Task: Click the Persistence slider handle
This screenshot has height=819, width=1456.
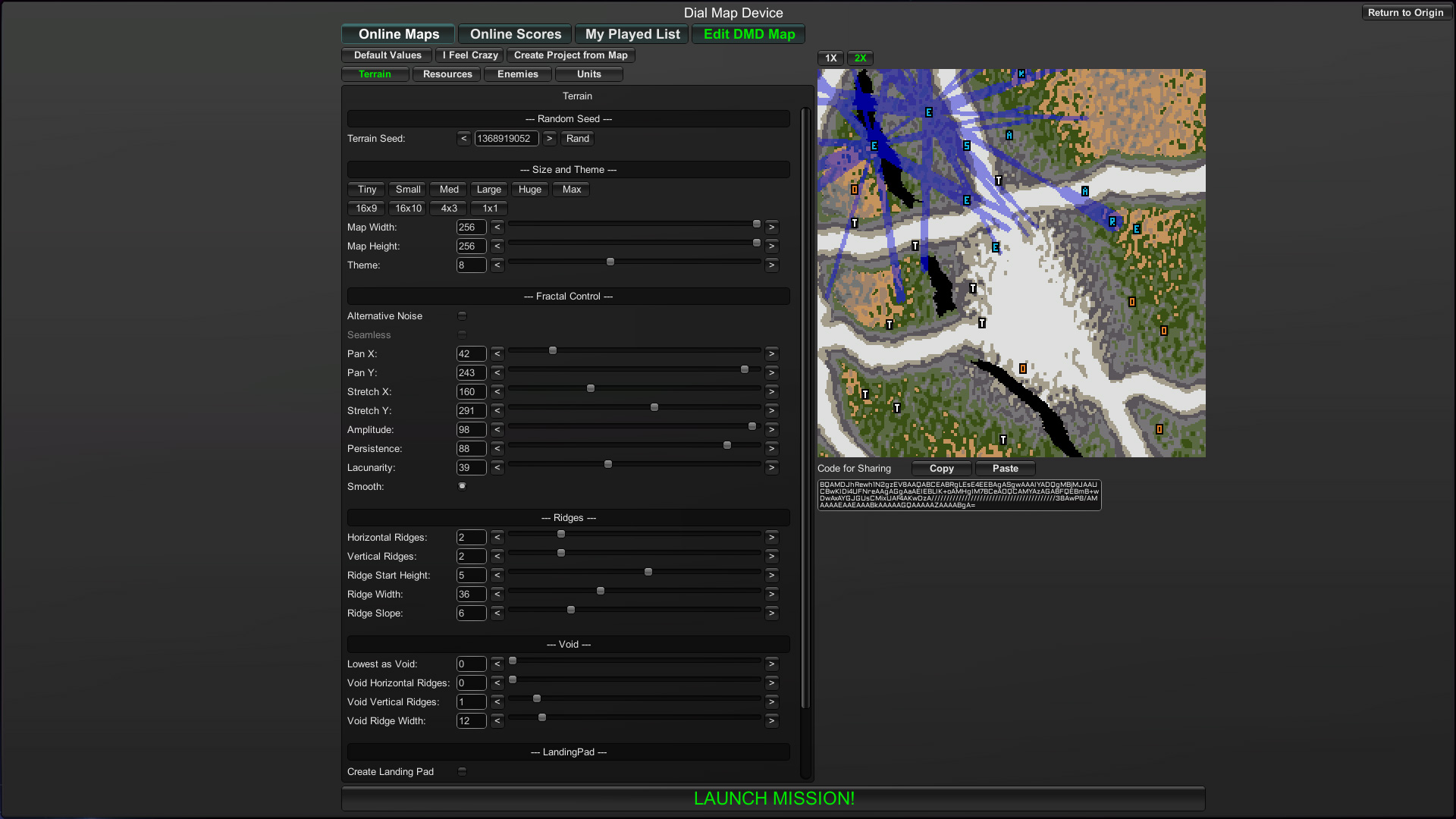Action: pos(727,446)
